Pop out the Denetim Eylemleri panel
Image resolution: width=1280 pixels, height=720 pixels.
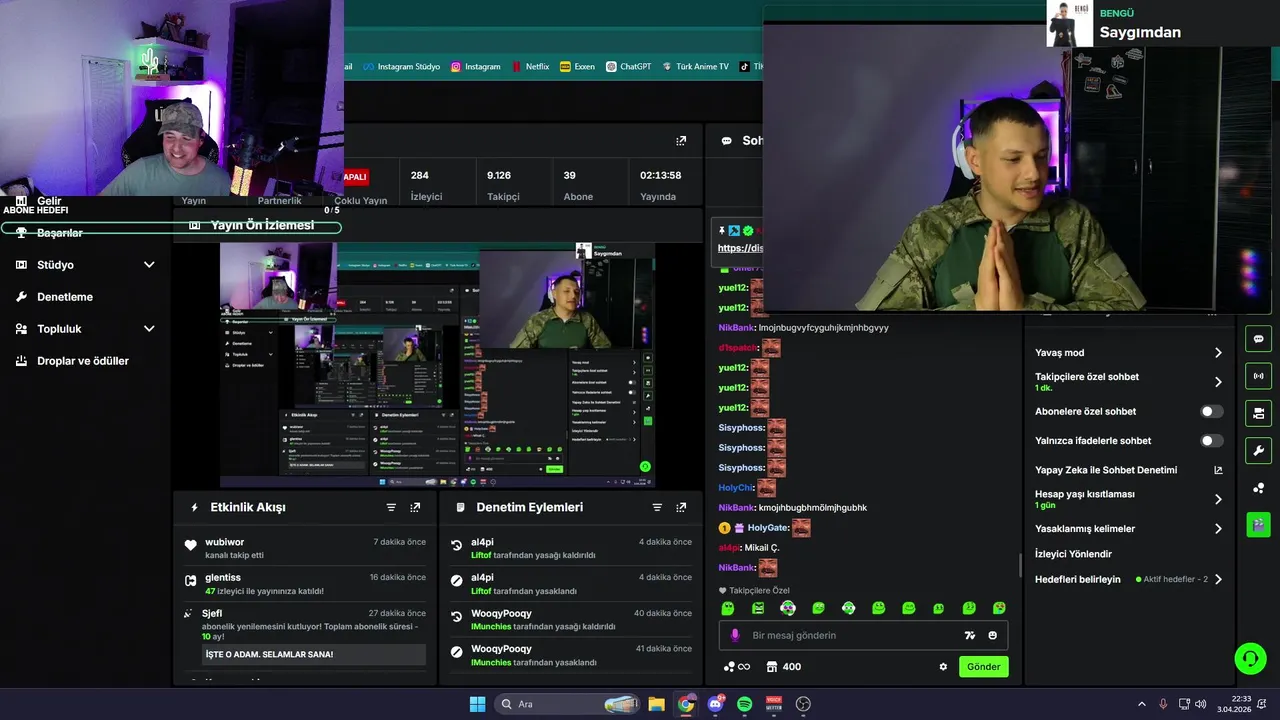(x=681, y=507)
